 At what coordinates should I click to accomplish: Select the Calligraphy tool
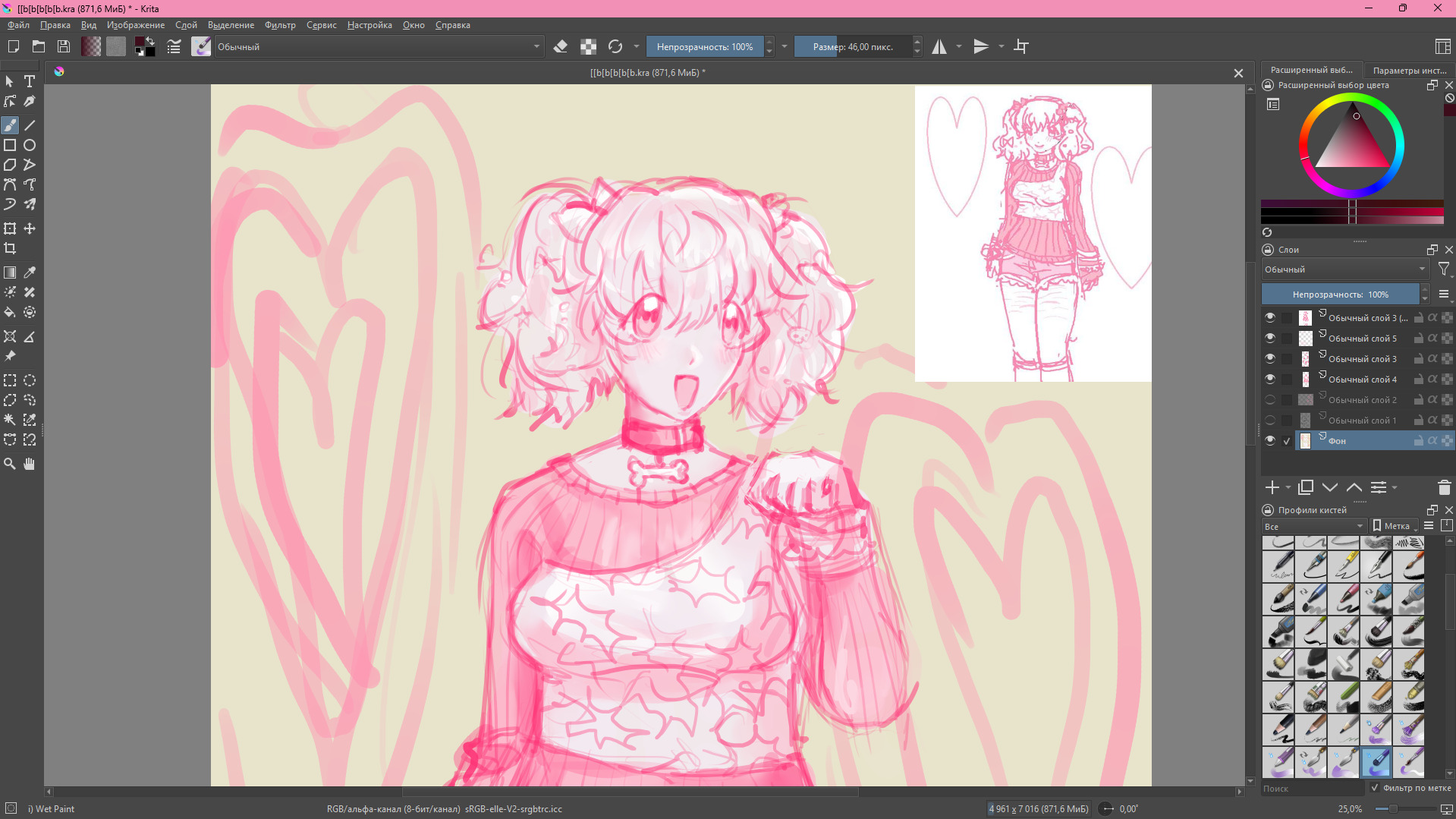click(x=30, y=101)
